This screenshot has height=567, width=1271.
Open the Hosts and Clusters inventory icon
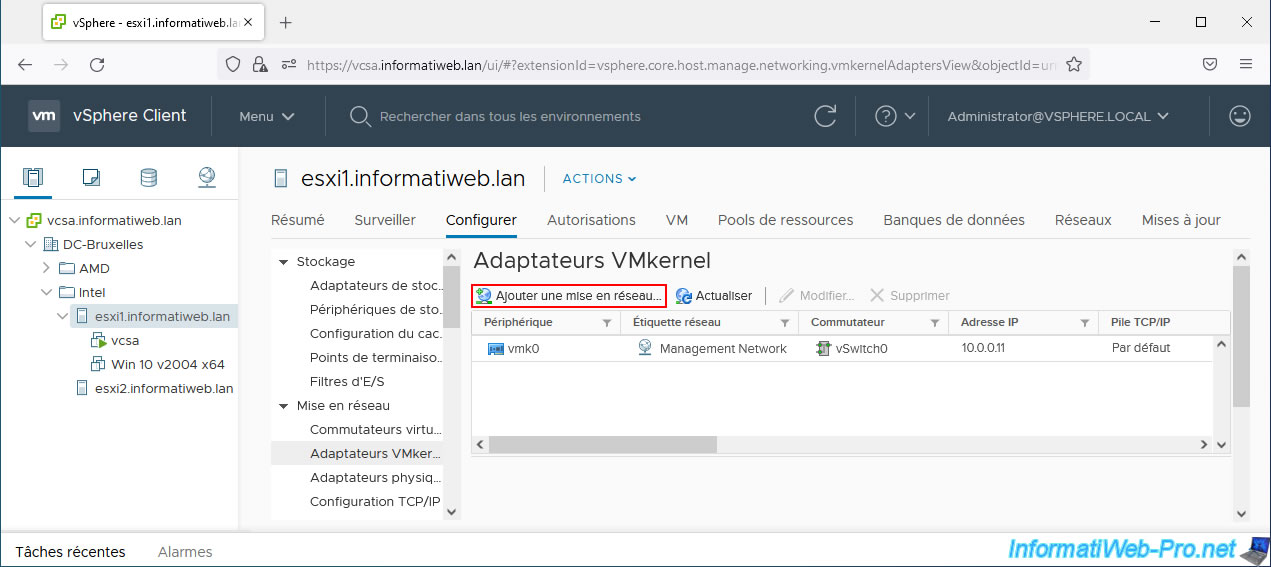coord(33,178)
